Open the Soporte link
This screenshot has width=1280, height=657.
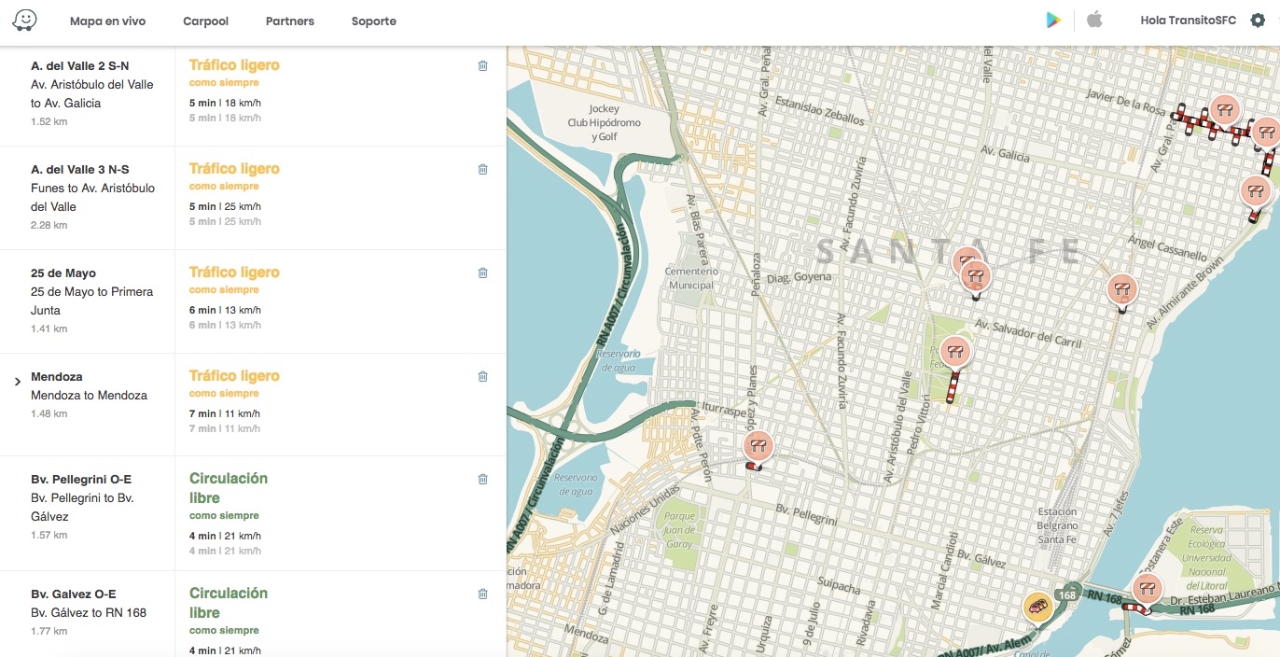pos(373,21)
